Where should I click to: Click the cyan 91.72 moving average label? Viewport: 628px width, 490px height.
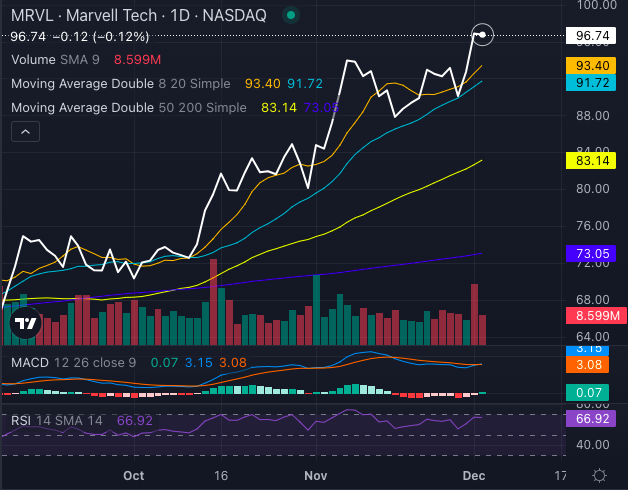(x=589, y=83)
